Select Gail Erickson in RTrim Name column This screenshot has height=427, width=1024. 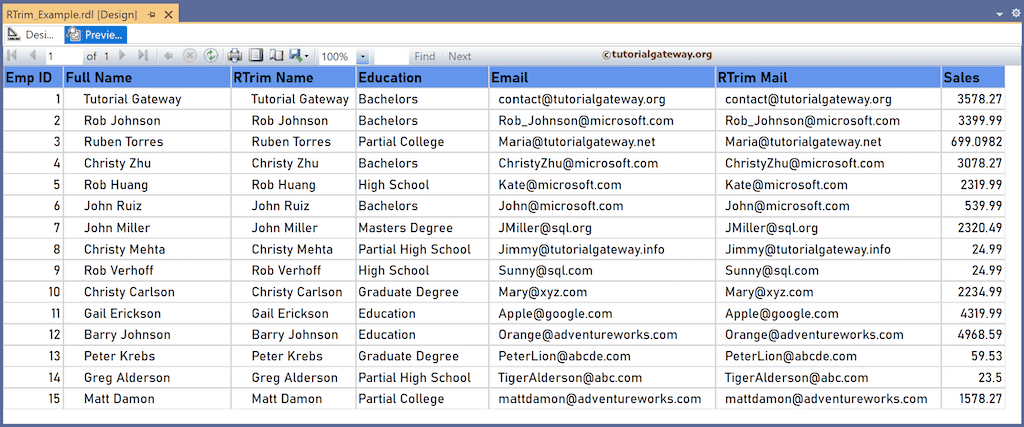point(290,313)
